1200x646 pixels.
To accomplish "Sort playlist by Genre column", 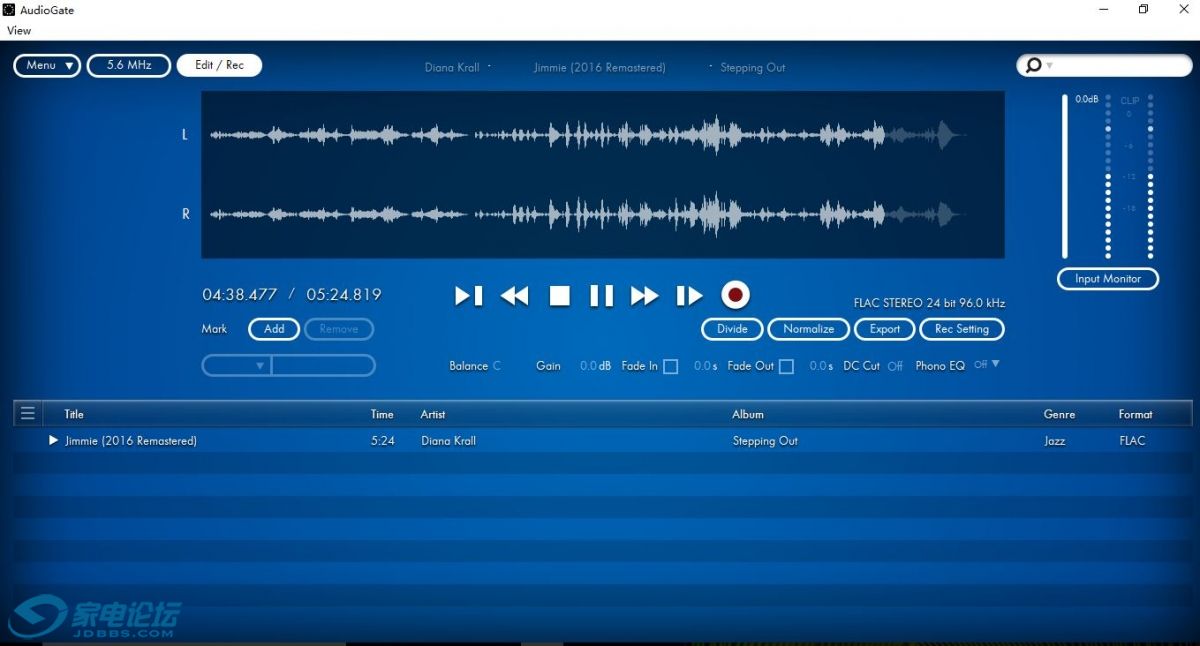I will click(x=1060, y=414).
